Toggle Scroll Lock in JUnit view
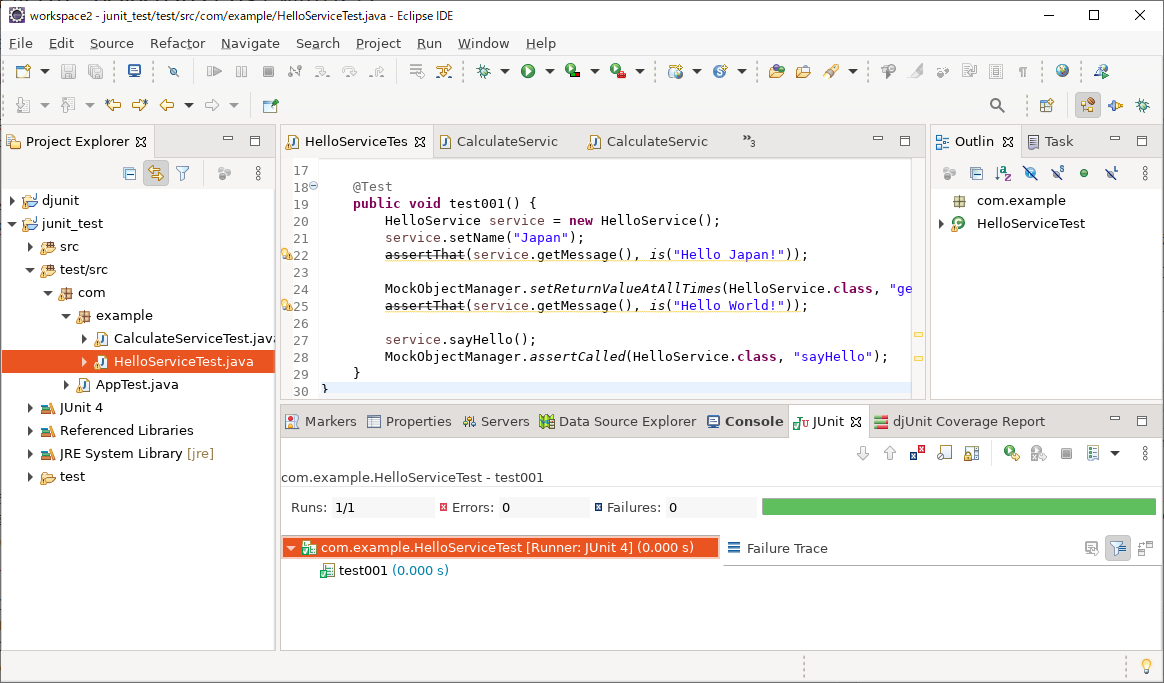Screen dimensions: 1164x683 [x=971, y=453]
